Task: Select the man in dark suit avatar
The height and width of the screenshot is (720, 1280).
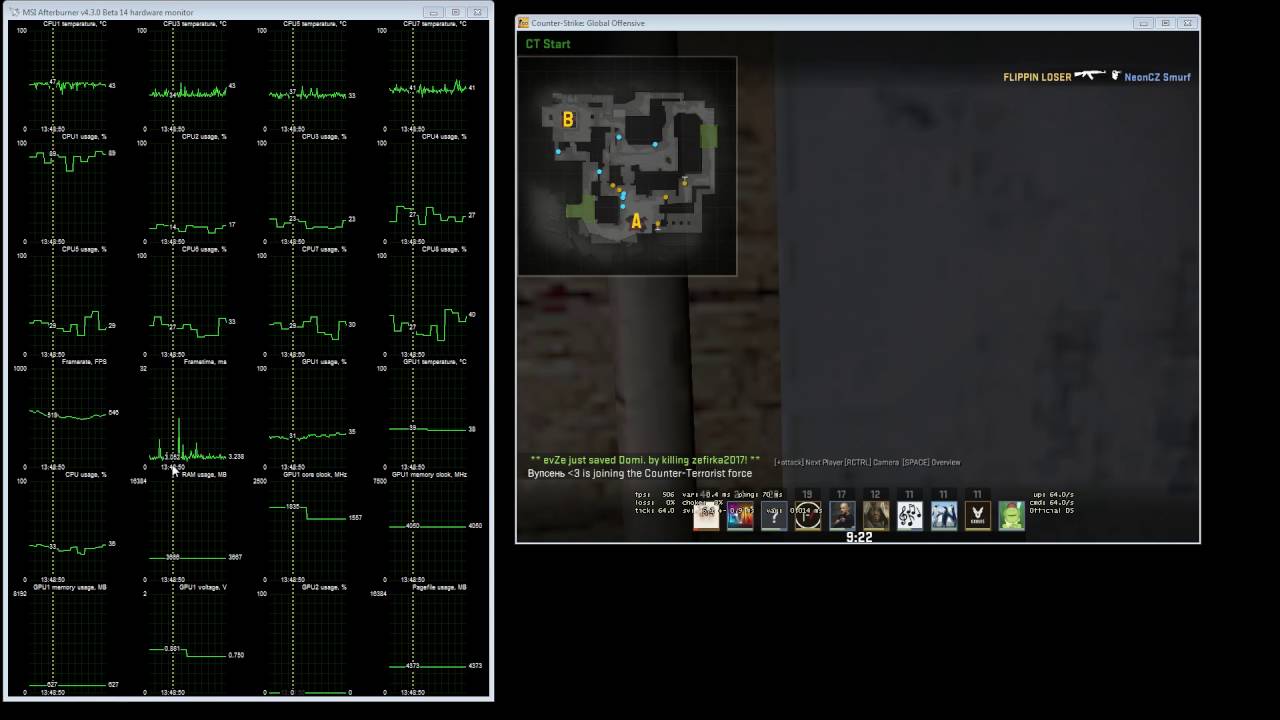Action: (842, 515)
